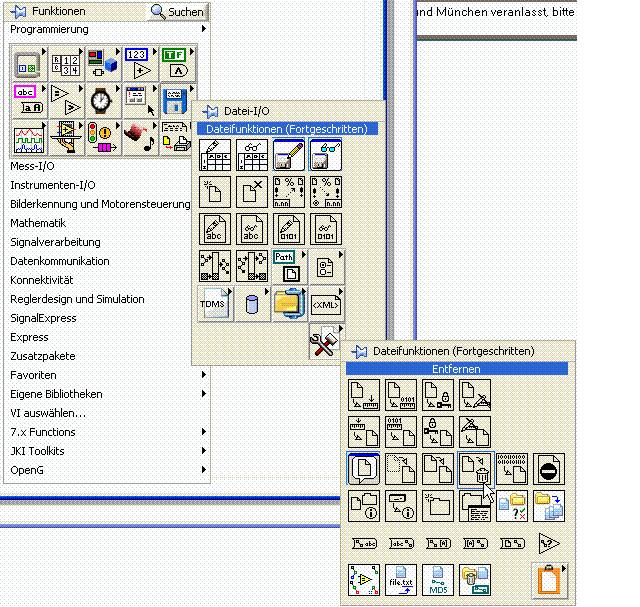
Task: Click the Suchen search button
Action: (178, 12)
